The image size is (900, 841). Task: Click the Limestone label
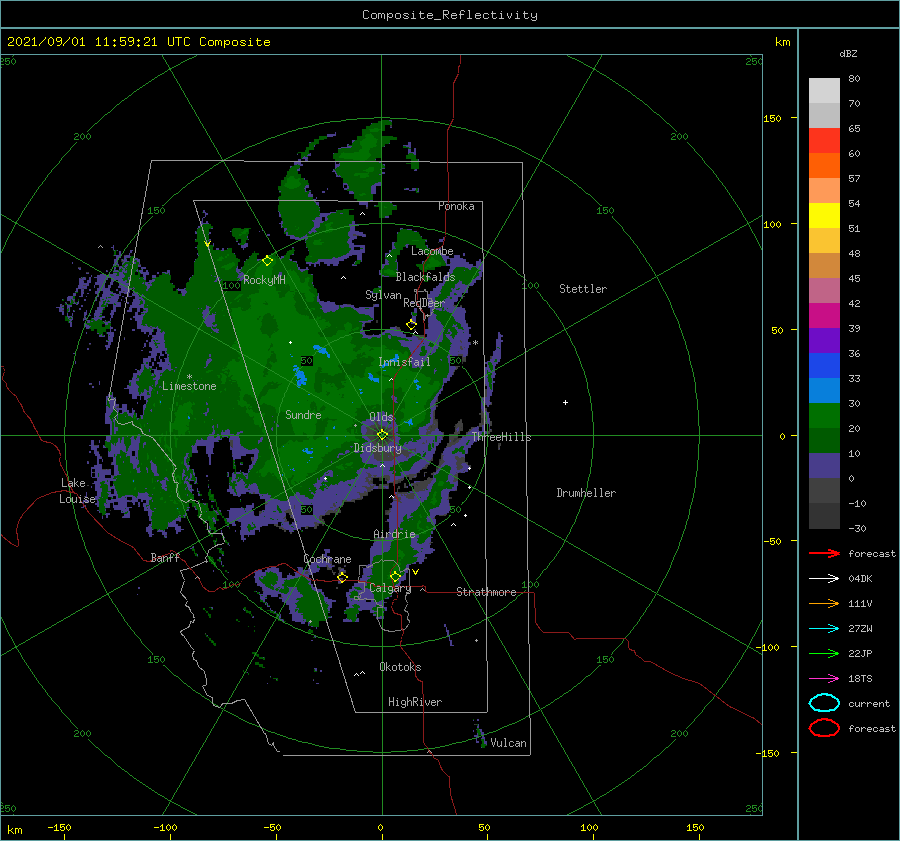(x=189, y=386)
